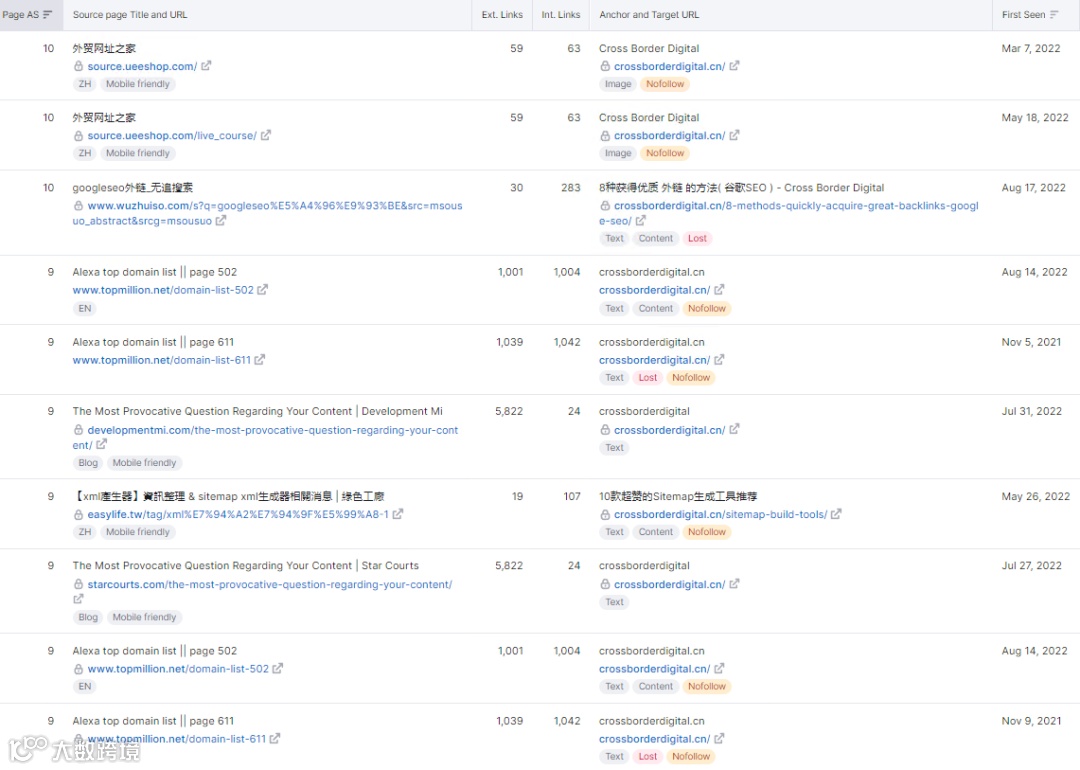
Task: Open the starcourts.com article link
Action: point(269,584)
